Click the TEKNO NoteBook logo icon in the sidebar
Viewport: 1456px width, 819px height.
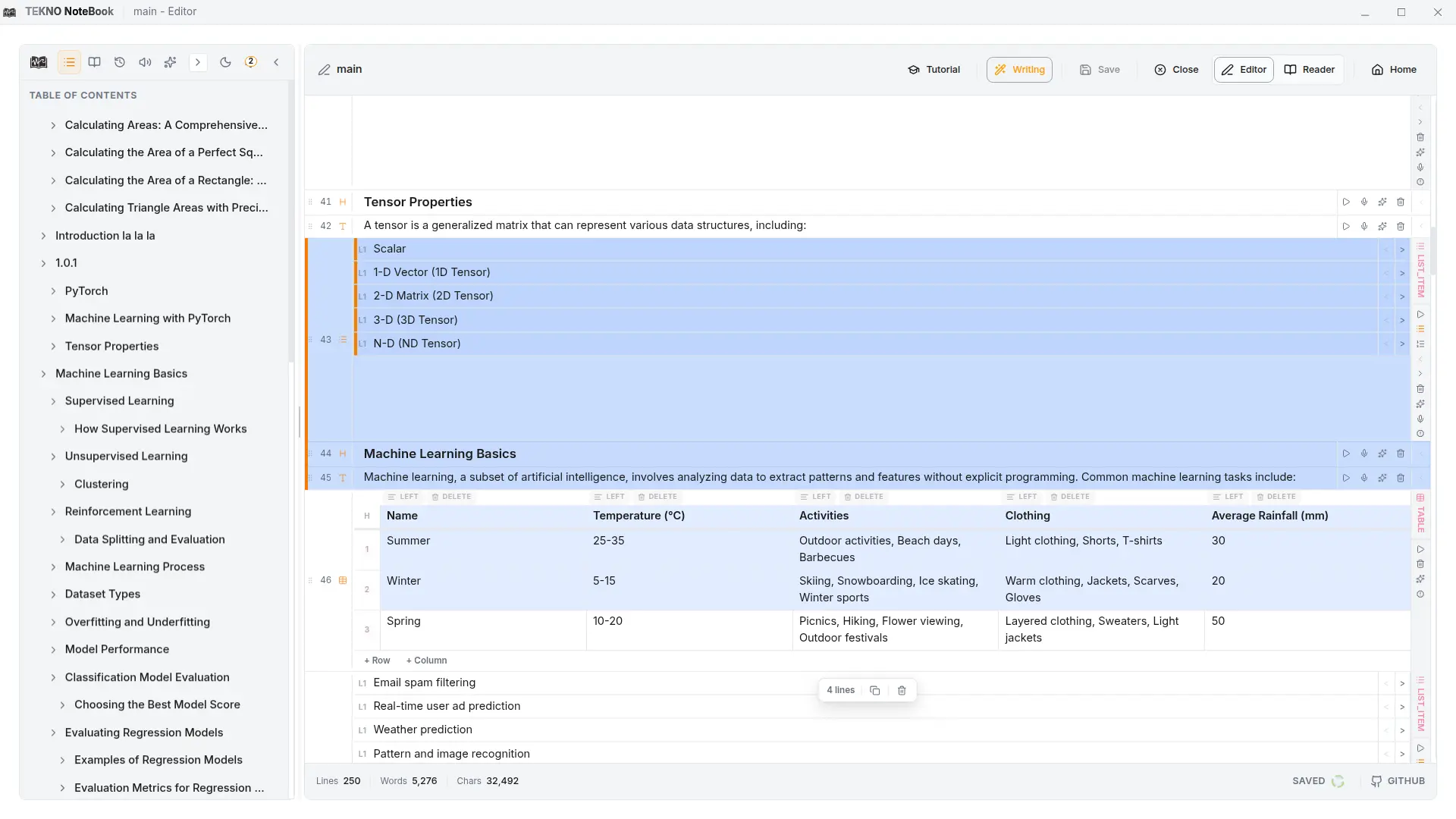pos(39,62)
